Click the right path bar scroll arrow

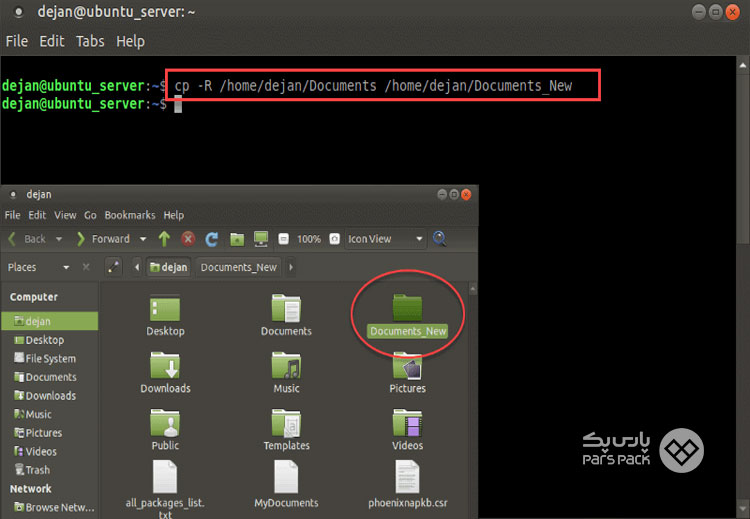[290, 267]
